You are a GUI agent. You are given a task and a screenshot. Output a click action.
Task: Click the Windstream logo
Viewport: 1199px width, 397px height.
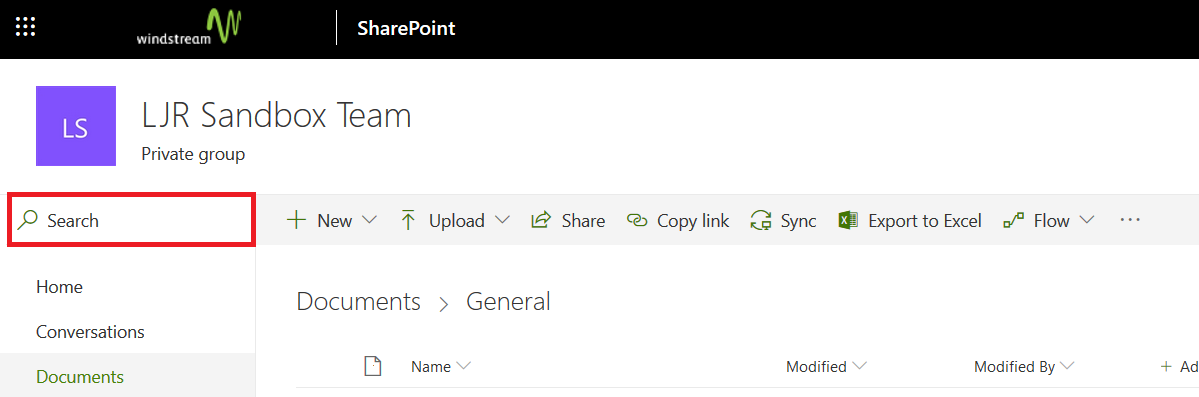coord(189,28)
